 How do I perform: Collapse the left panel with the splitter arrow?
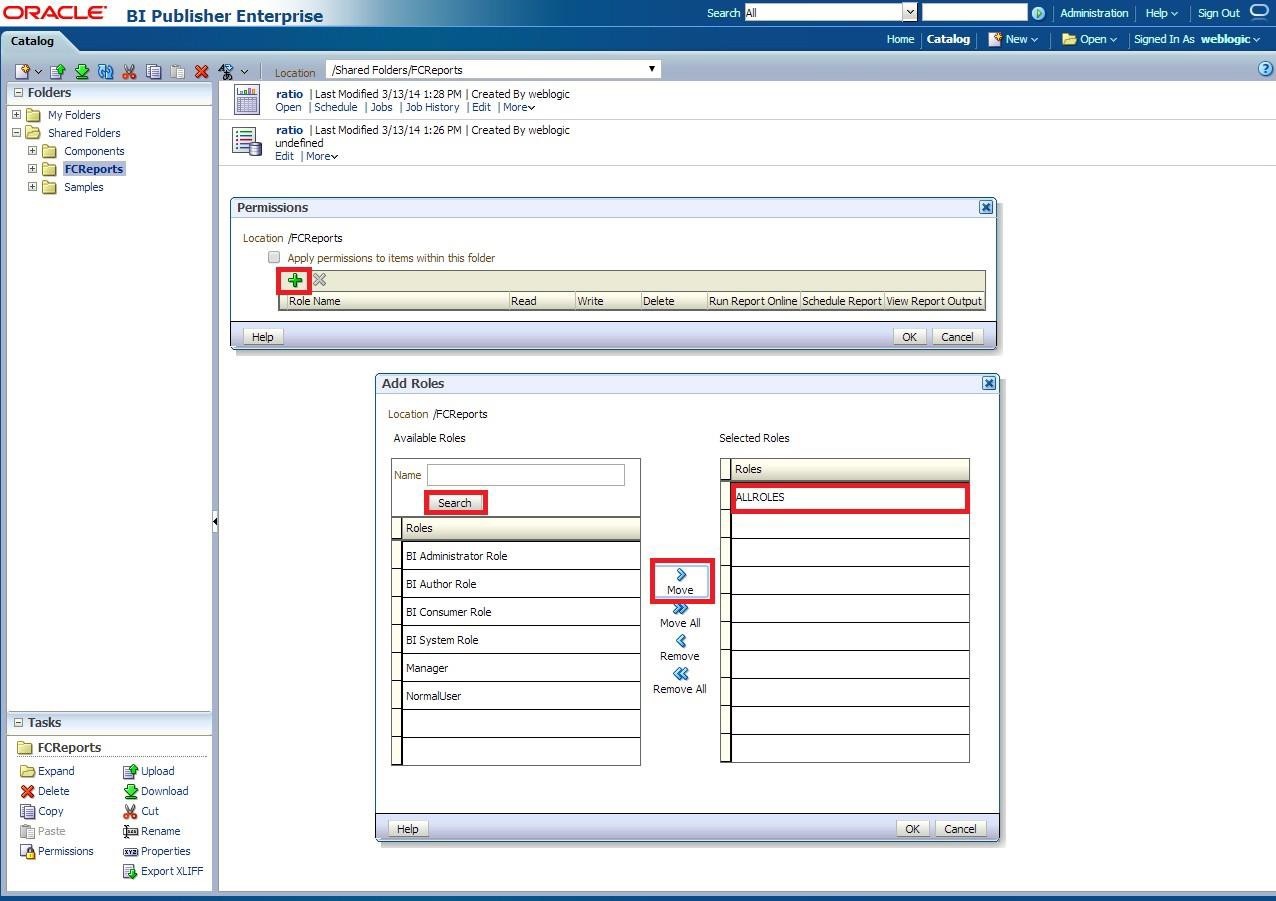click(215, 521)
